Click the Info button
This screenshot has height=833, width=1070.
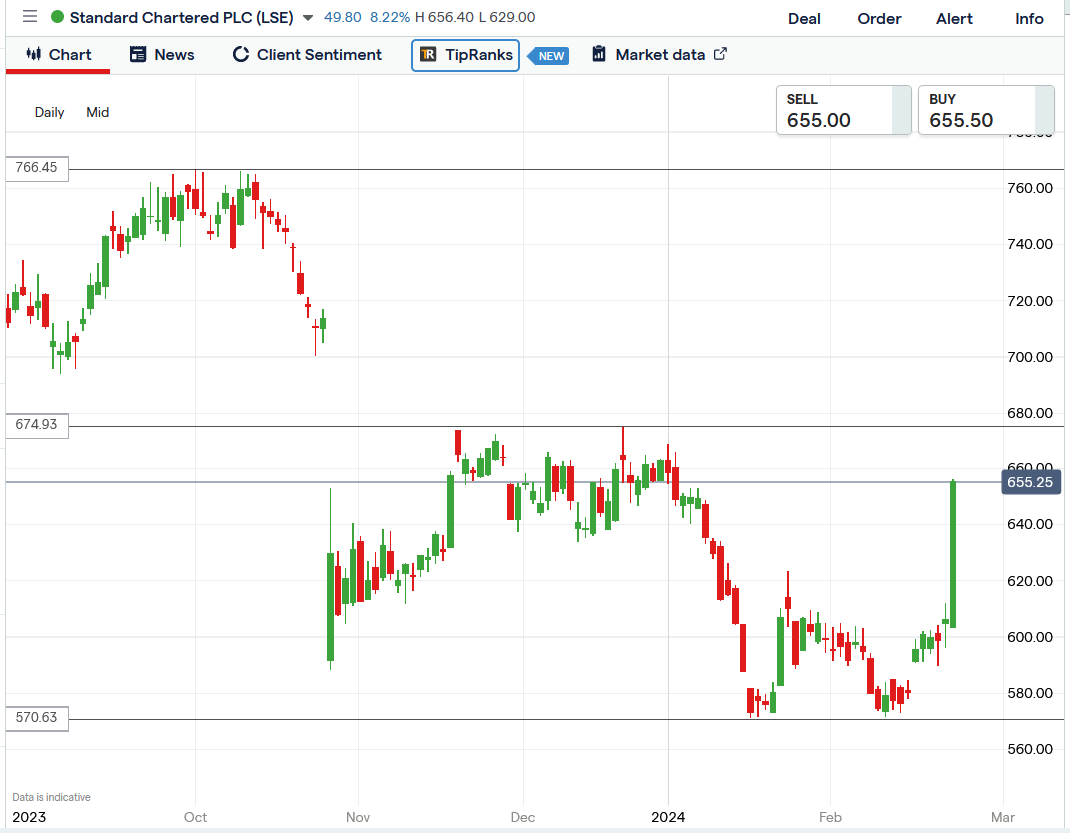click(x=1029, y=19)
